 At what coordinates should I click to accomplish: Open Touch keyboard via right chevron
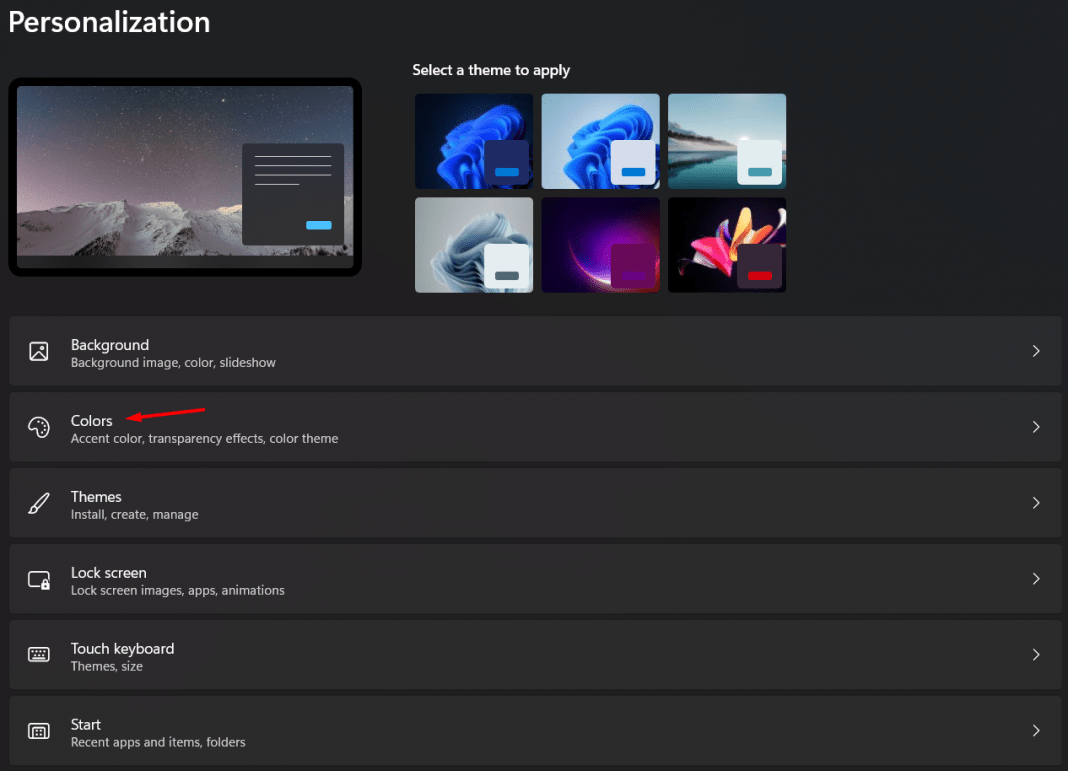click(x=1036, y=655)
